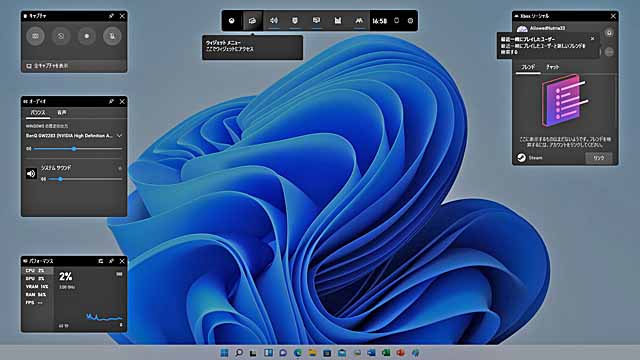Open Excel from taskbar
This screenshot has width=640, height=360.
coord(386,353)
